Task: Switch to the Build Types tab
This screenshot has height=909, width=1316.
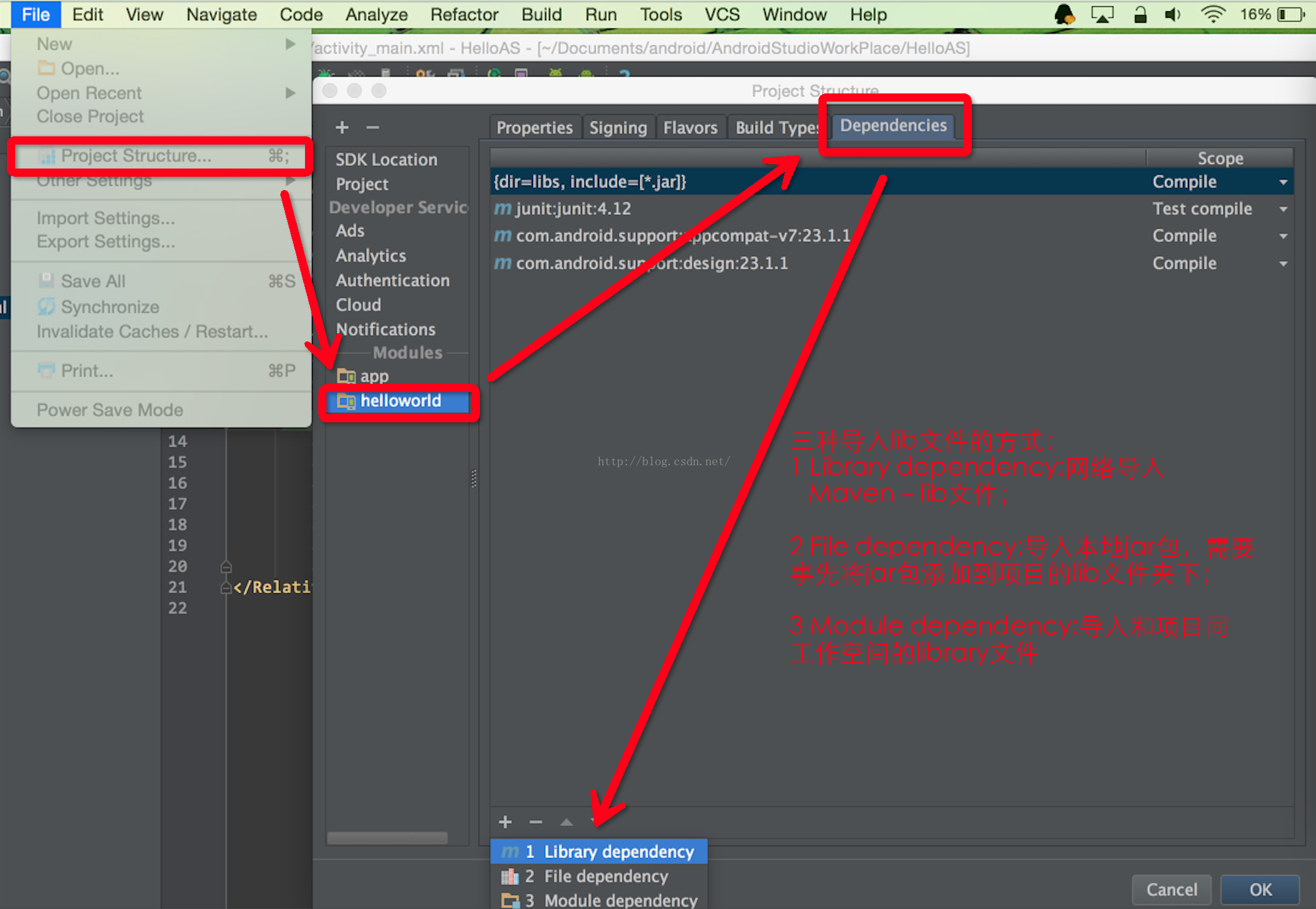Action: (777, 128)
